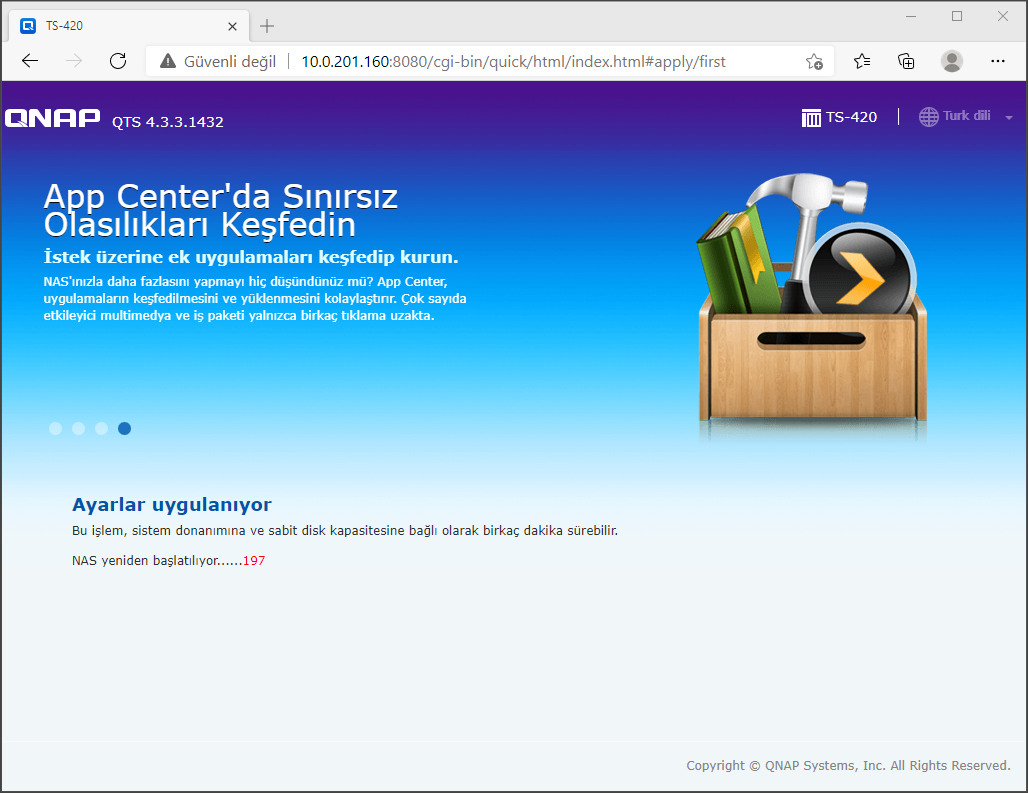Open browser settings three-dot menu

(x=997, y=61)
